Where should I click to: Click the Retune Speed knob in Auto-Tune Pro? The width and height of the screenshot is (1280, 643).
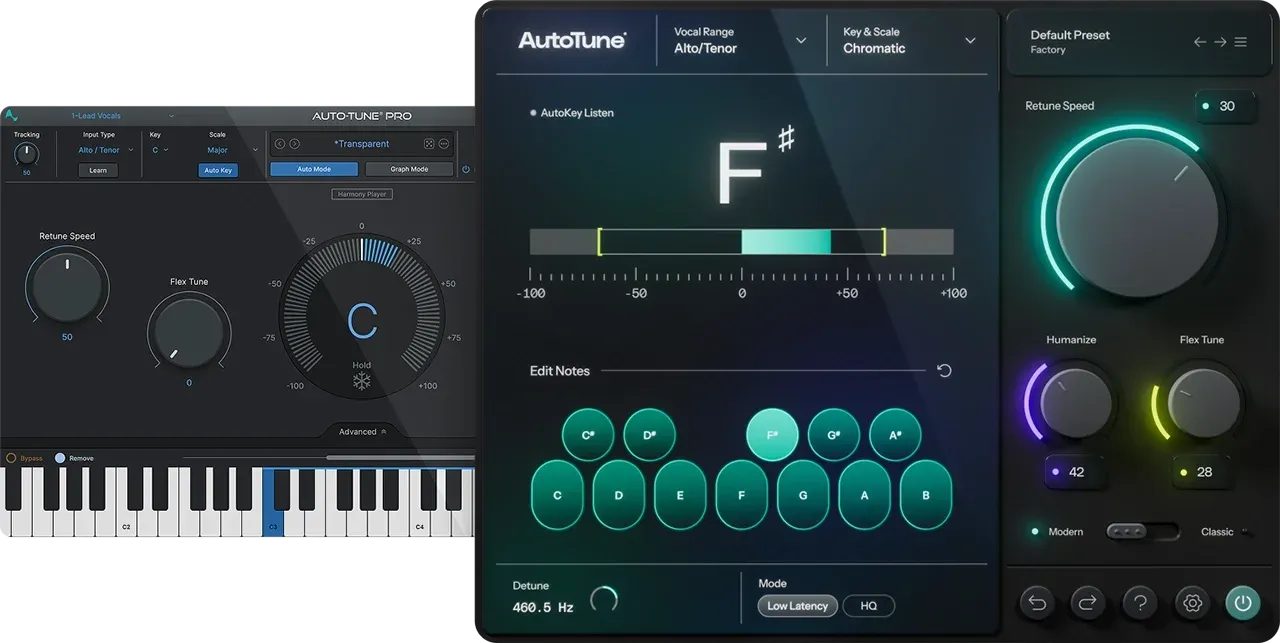(67, 287)
